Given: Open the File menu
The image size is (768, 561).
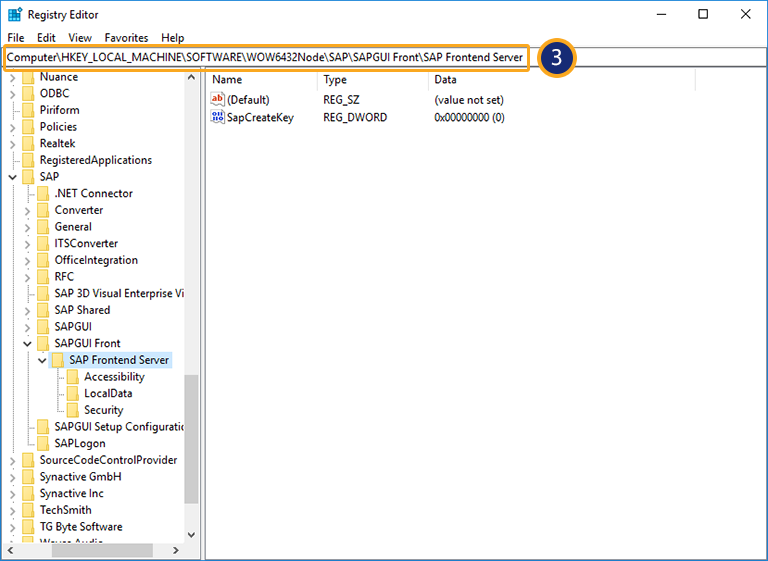Looking at the screenshot, I should point(16,37).
